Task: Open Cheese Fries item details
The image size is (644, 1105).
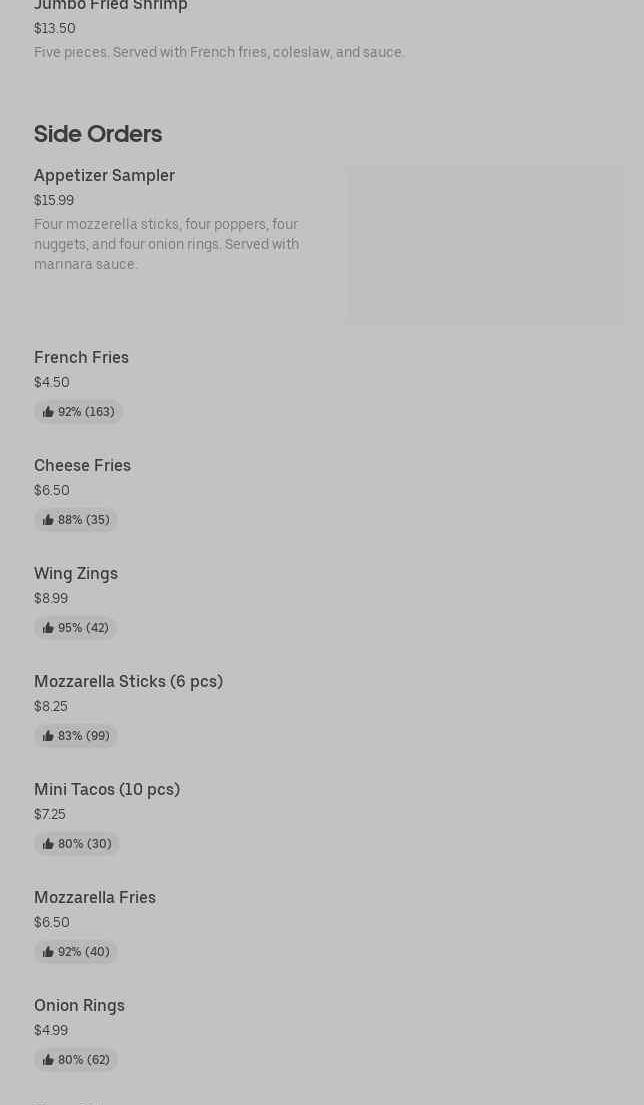Action: (x=82, y=466)
